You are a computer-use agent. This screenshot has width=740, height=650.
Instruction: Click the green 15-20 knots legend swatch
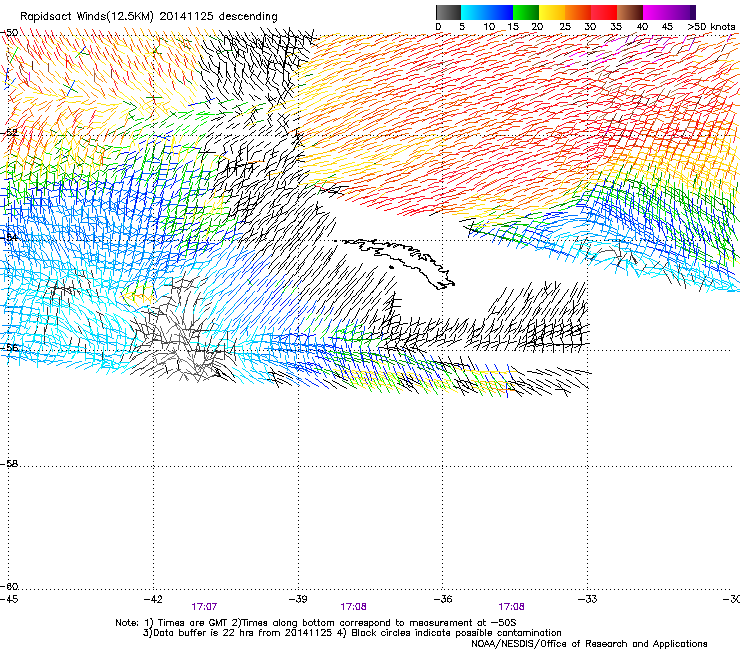[526, 12]
